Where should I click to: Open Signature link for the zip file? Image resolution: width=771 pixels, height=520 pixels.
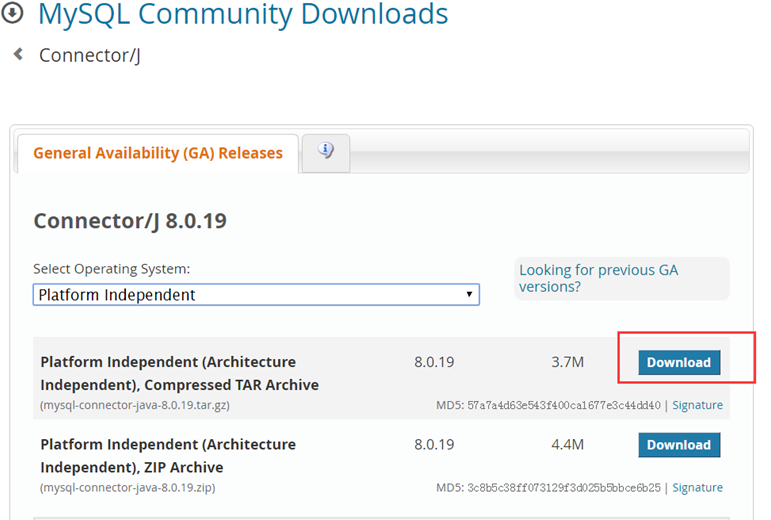697,488
